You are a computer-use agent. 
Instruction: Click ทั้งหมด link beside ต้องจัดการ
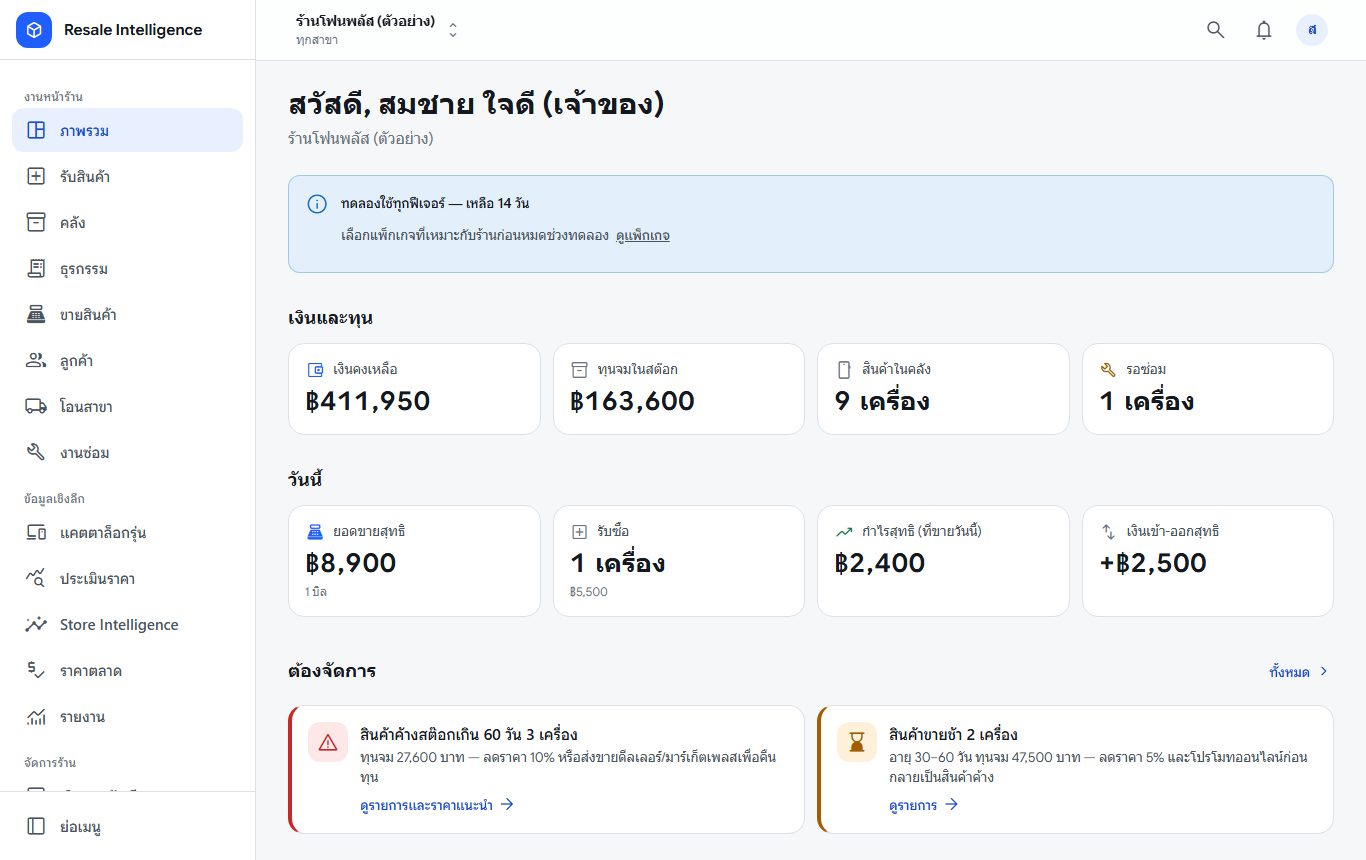pyautogui.click(x=1299, y=672)
